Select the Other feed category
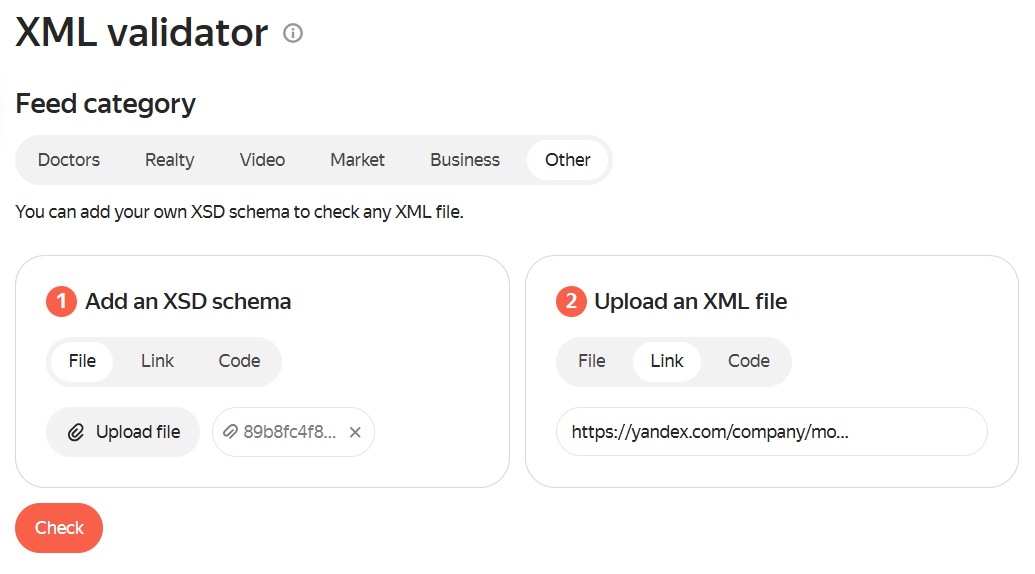The image size is (1035, 574). [567, 160]
